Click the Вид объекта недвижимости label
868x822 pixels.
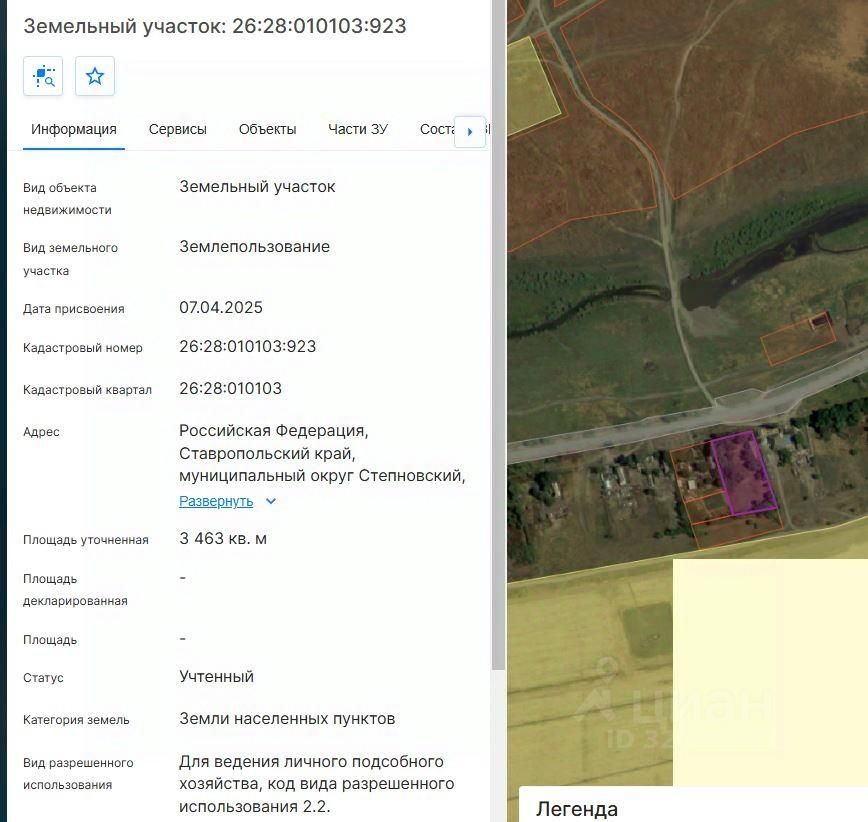tap(68, 199)
